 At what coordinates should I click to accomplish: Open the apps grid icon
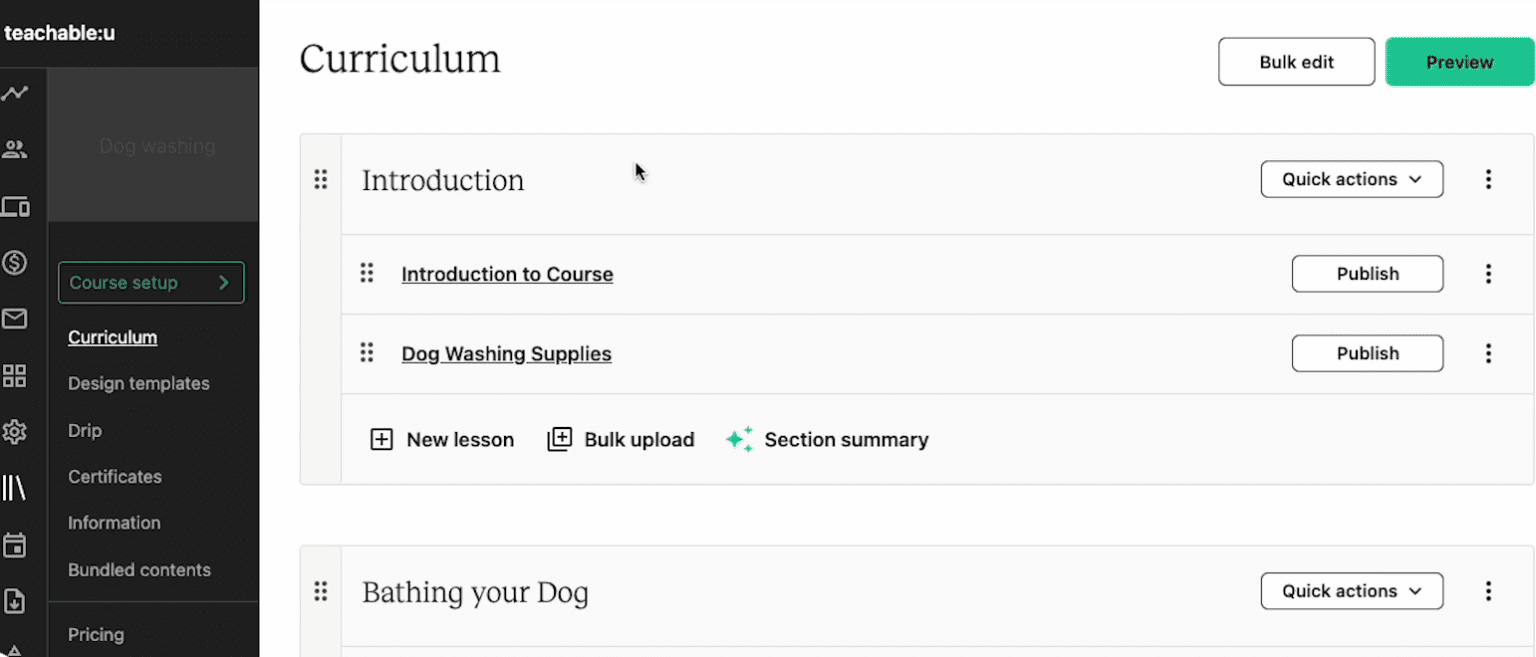[x=16, y=375]
